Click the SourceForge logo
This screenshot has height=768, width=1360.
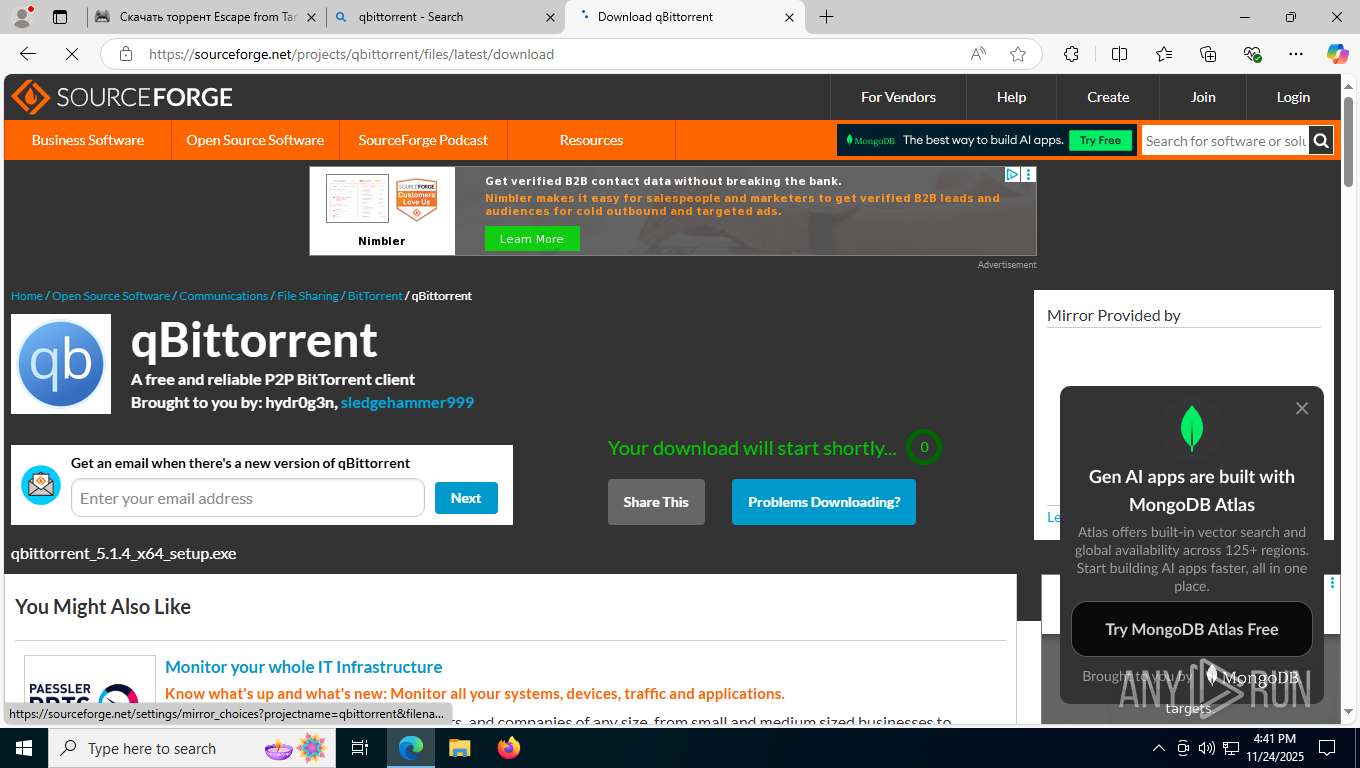[122, 97]
